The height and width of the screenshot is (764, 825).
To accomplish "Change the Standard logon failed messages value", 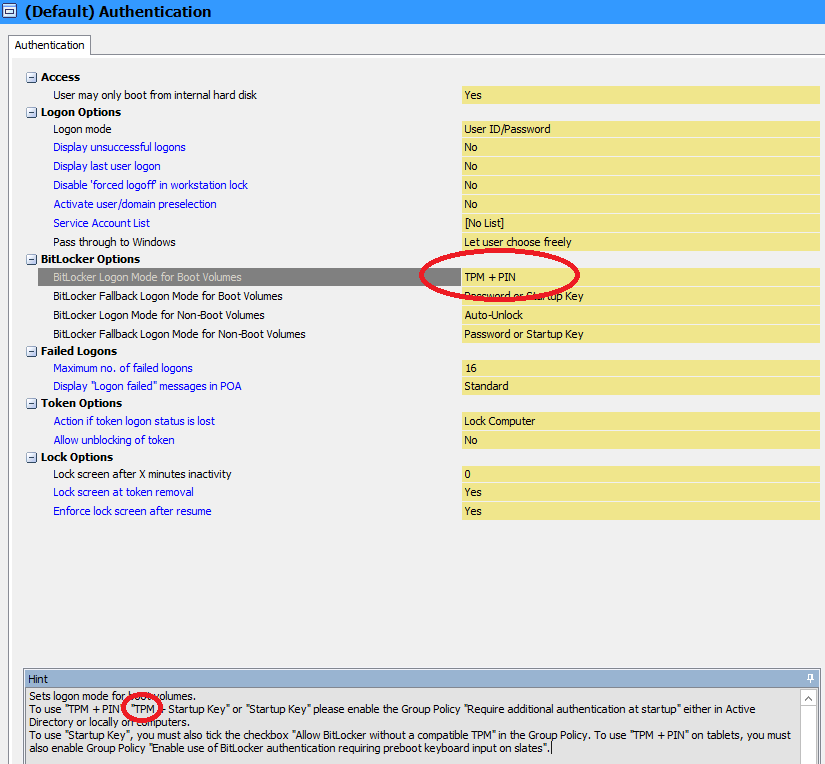I will pyautogui.click(x=640, y=386).
